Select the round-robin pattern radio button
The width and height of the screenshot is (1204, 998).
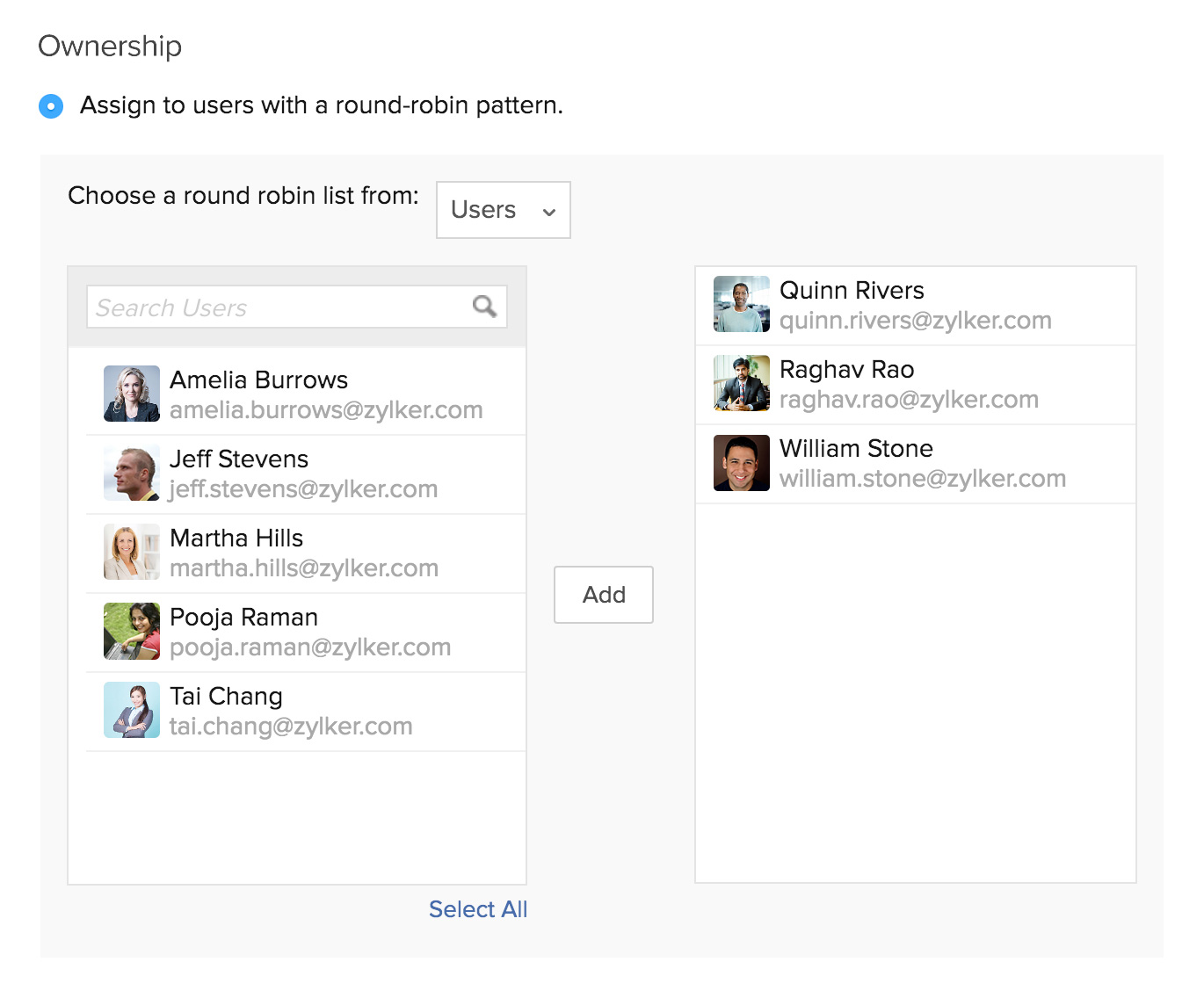pyautogui.click(x=51, y=106)
